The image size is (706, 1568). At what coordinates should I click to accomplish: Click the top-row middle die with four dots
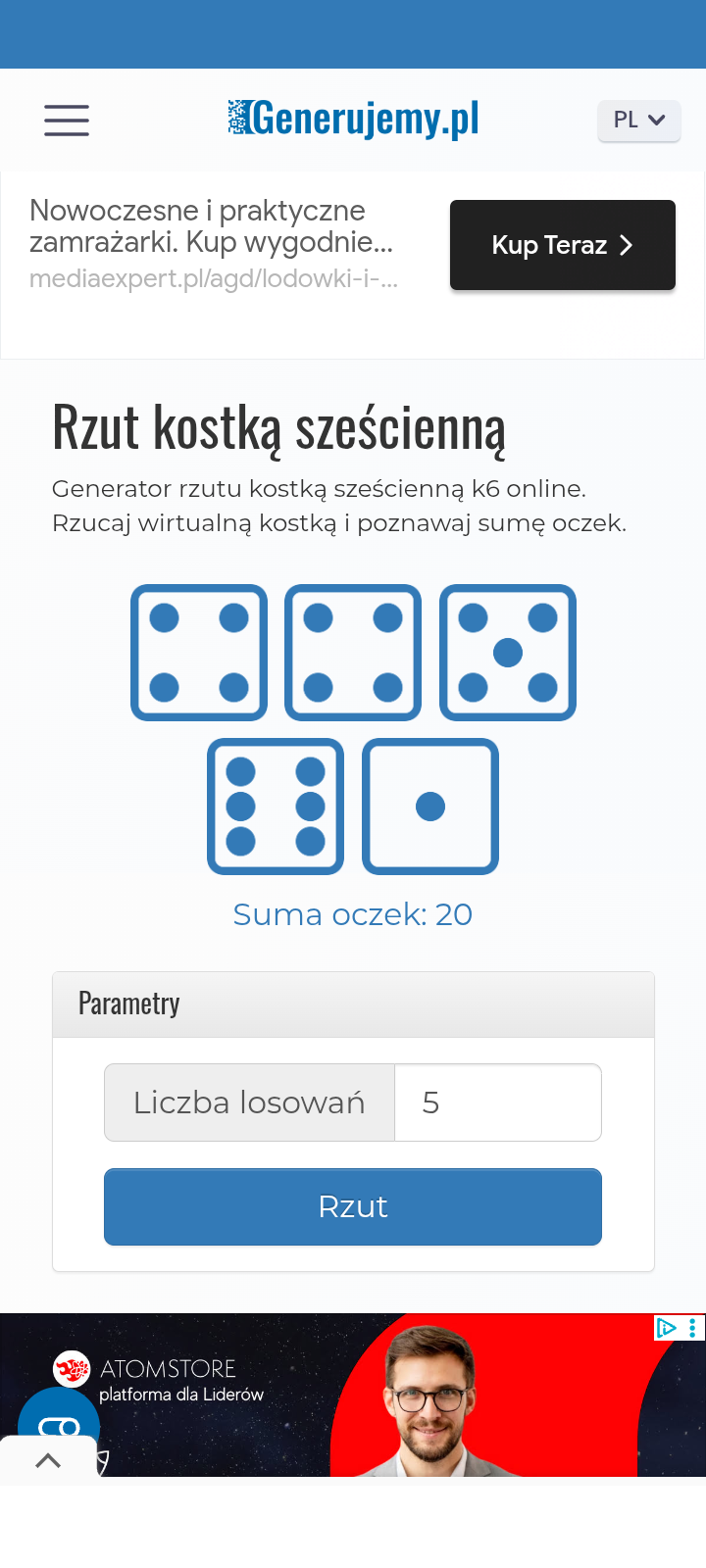(x=353, y=653)
